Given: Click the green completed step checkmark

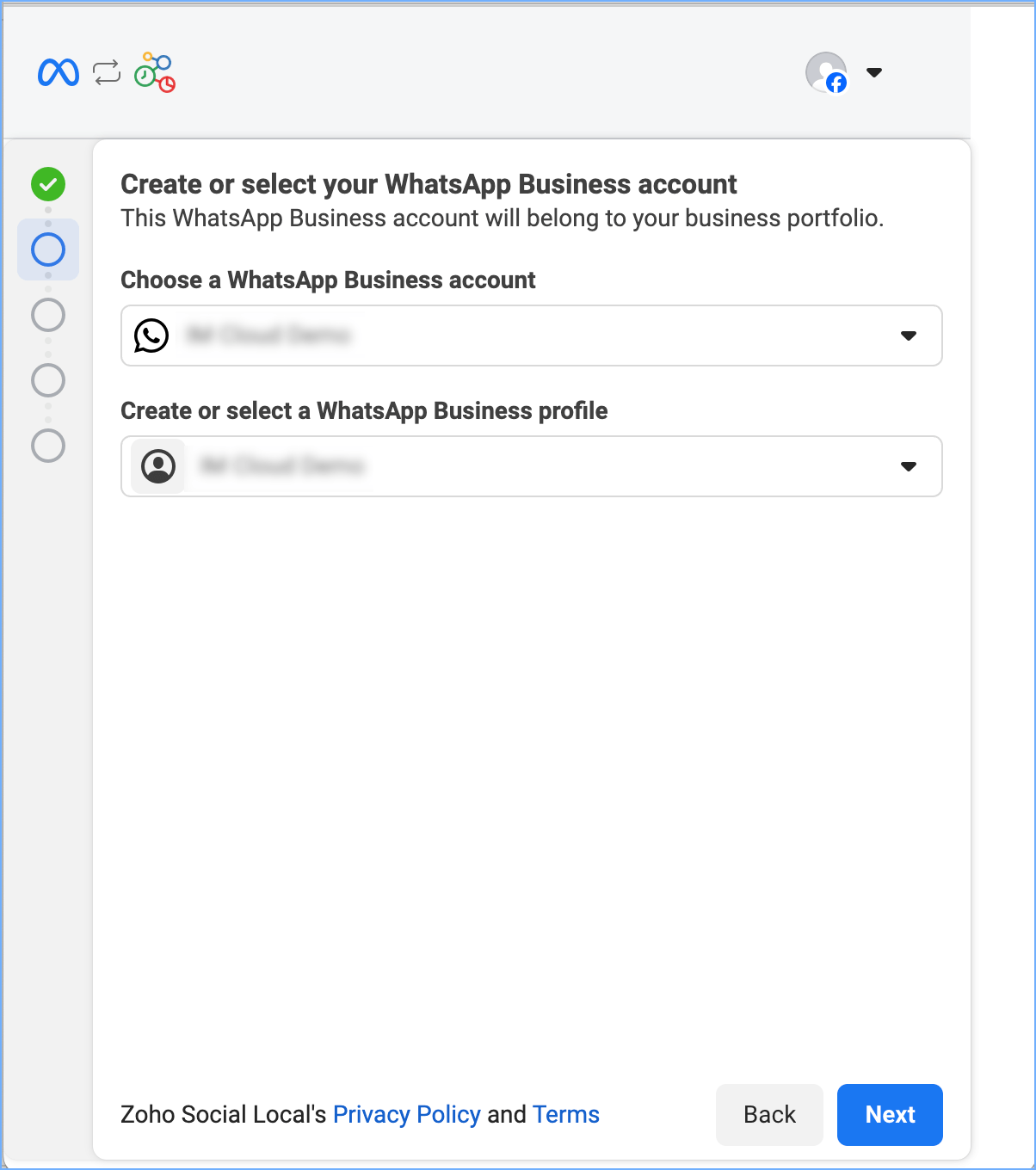Looking at the screenshot, I should pos(48,184).
